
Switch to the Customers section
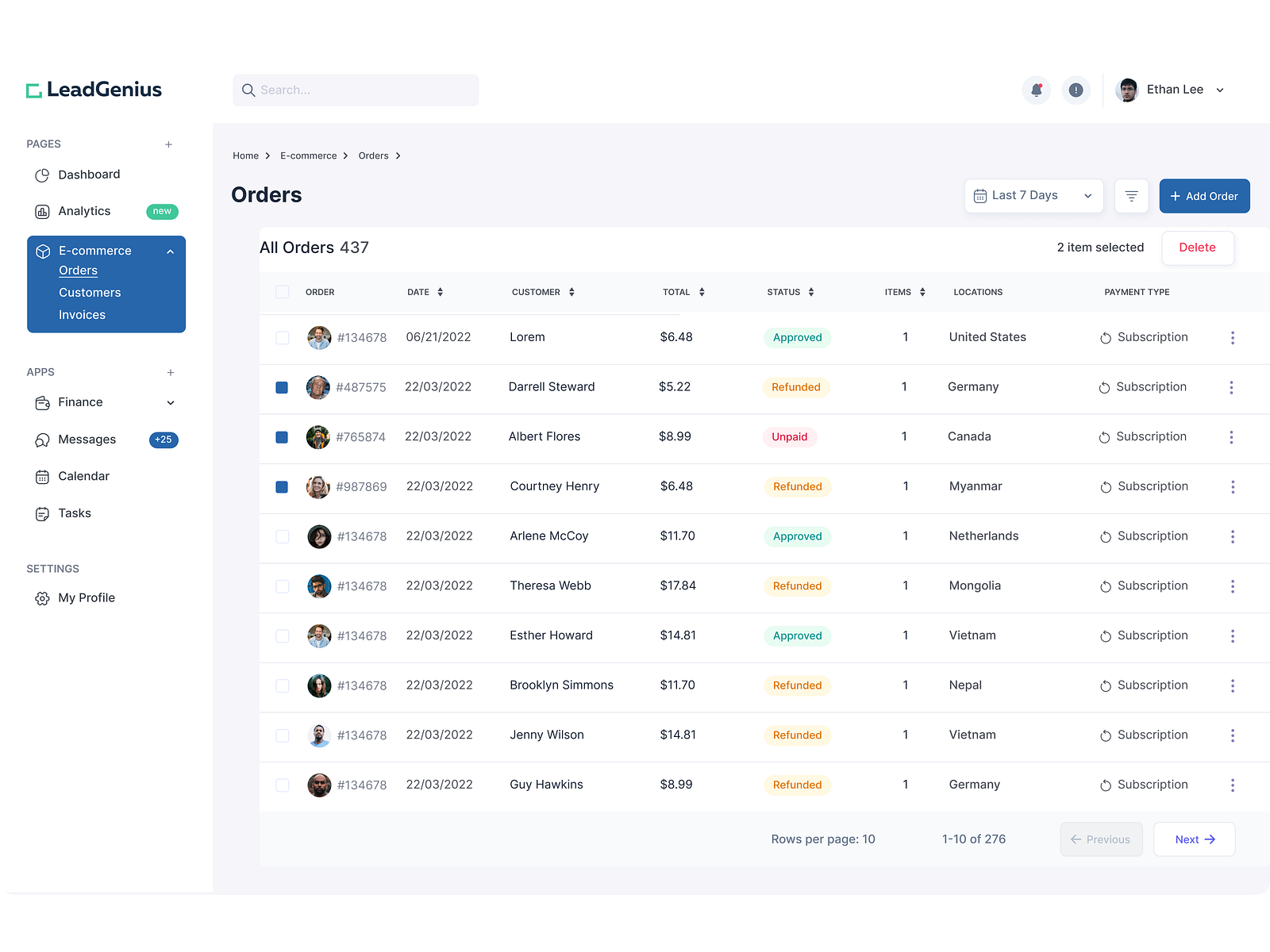point(90,292)
